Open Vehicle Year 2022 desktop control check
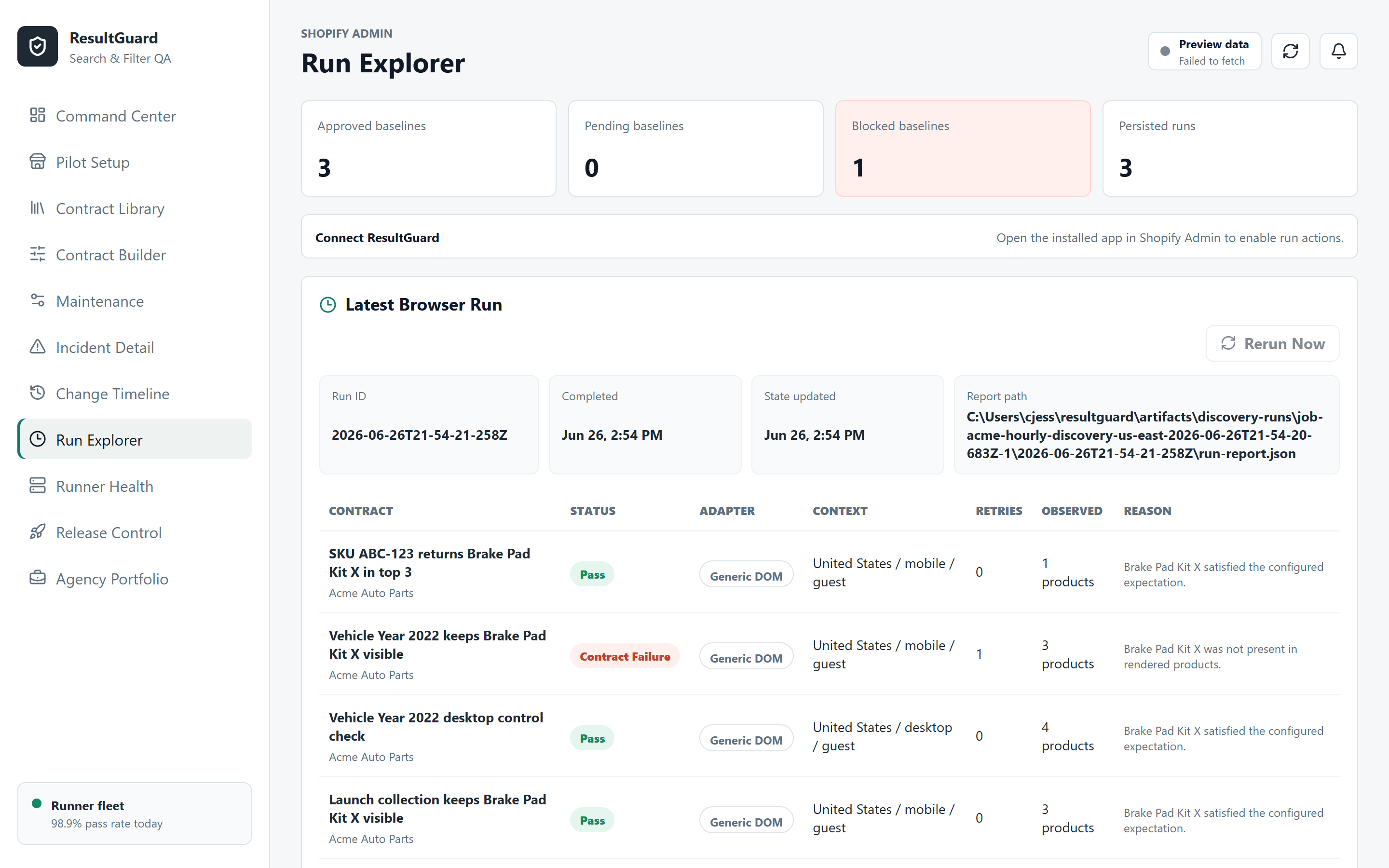Viewport: 1389px width, 868px height. click(436, 727)
